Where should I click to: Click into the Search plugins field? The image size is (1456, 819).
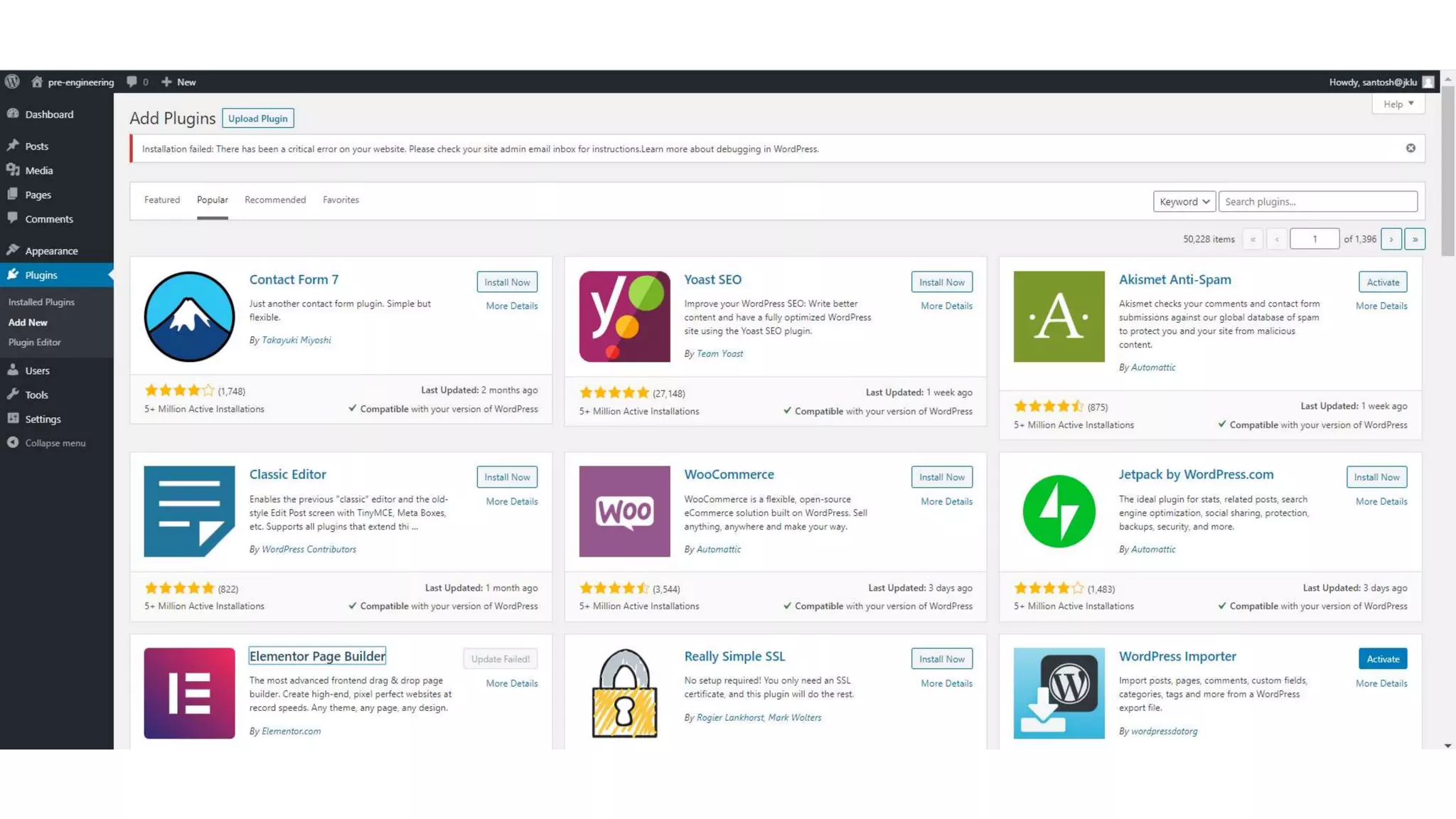(x=1317, y=202)
